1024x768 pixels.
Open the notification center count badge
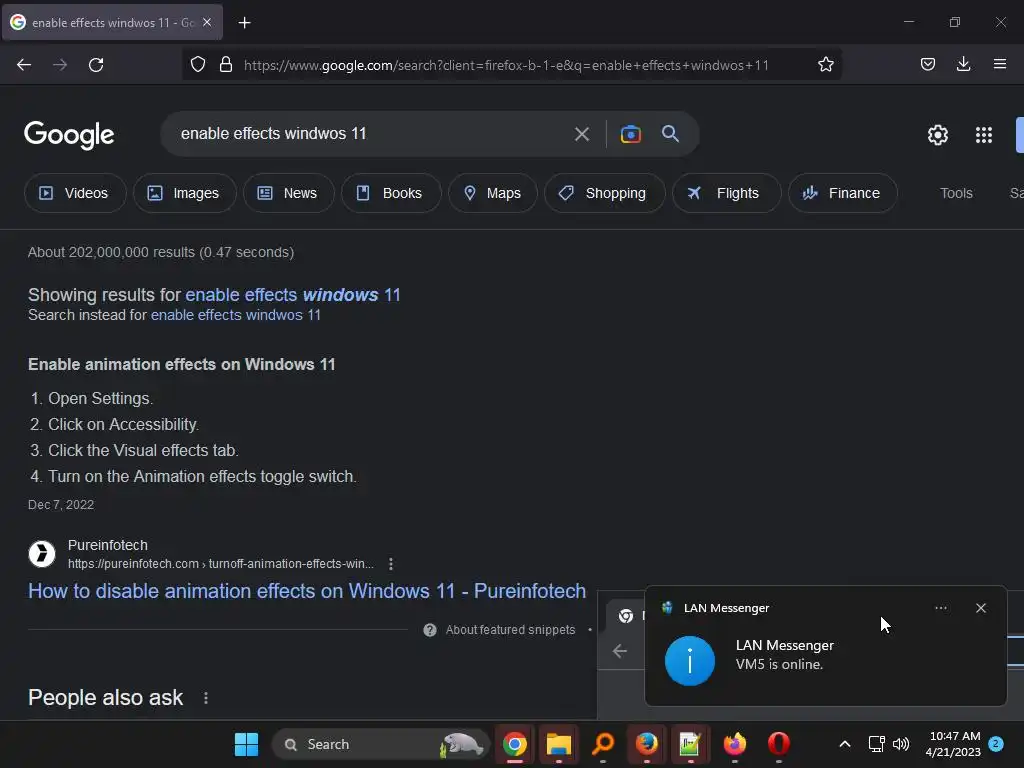(996, 744)
